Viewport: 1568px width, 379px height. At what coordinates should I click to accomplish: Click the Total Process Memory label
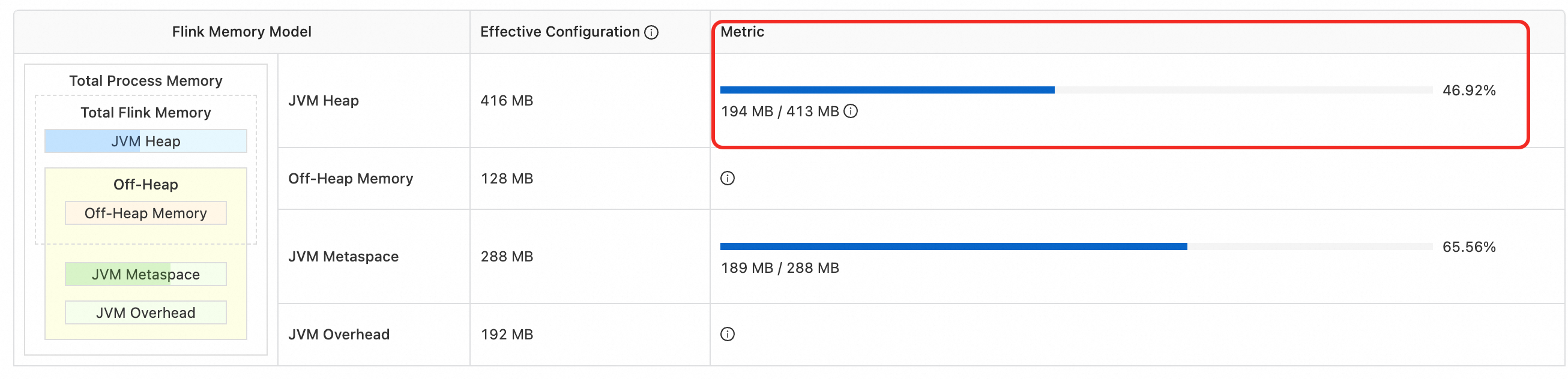coord(145,81)
